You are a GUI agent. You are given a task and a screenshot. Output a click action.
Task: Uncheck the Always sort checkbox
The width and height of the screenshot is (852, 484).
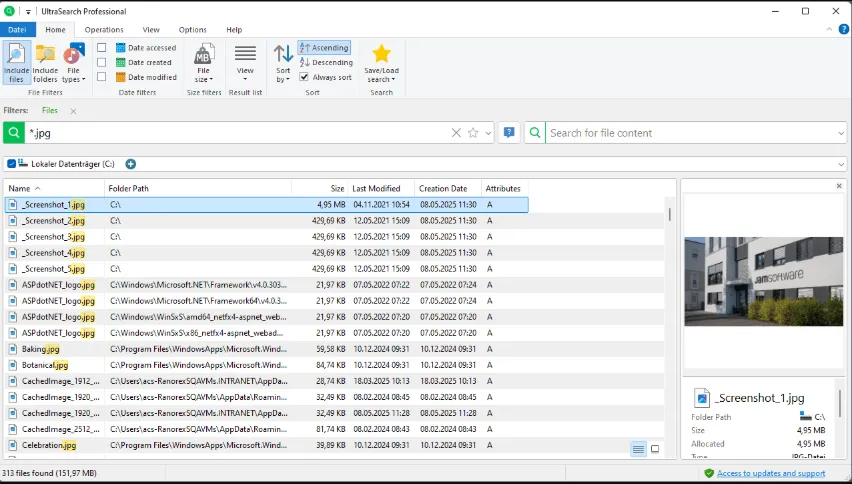pyautogui.click(x=304, y=77)
